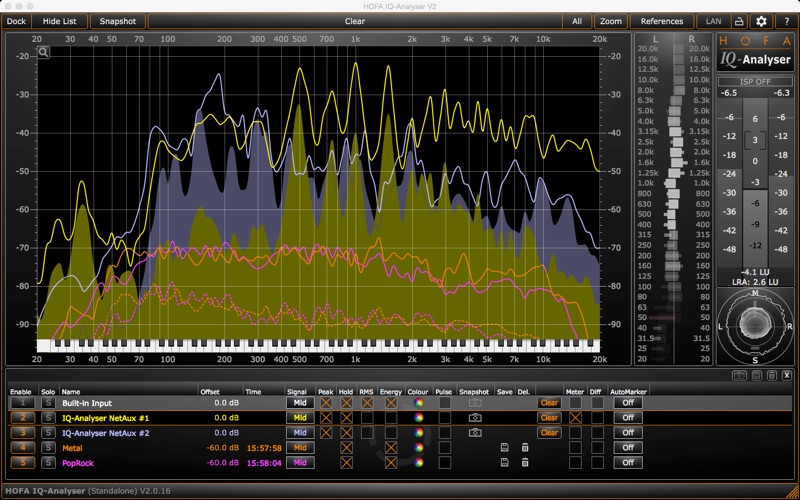The height and width of the screenshot is (500, 800).
Task: Toggle enable button 2 for NetAux #1
Action: click(22, 418)
